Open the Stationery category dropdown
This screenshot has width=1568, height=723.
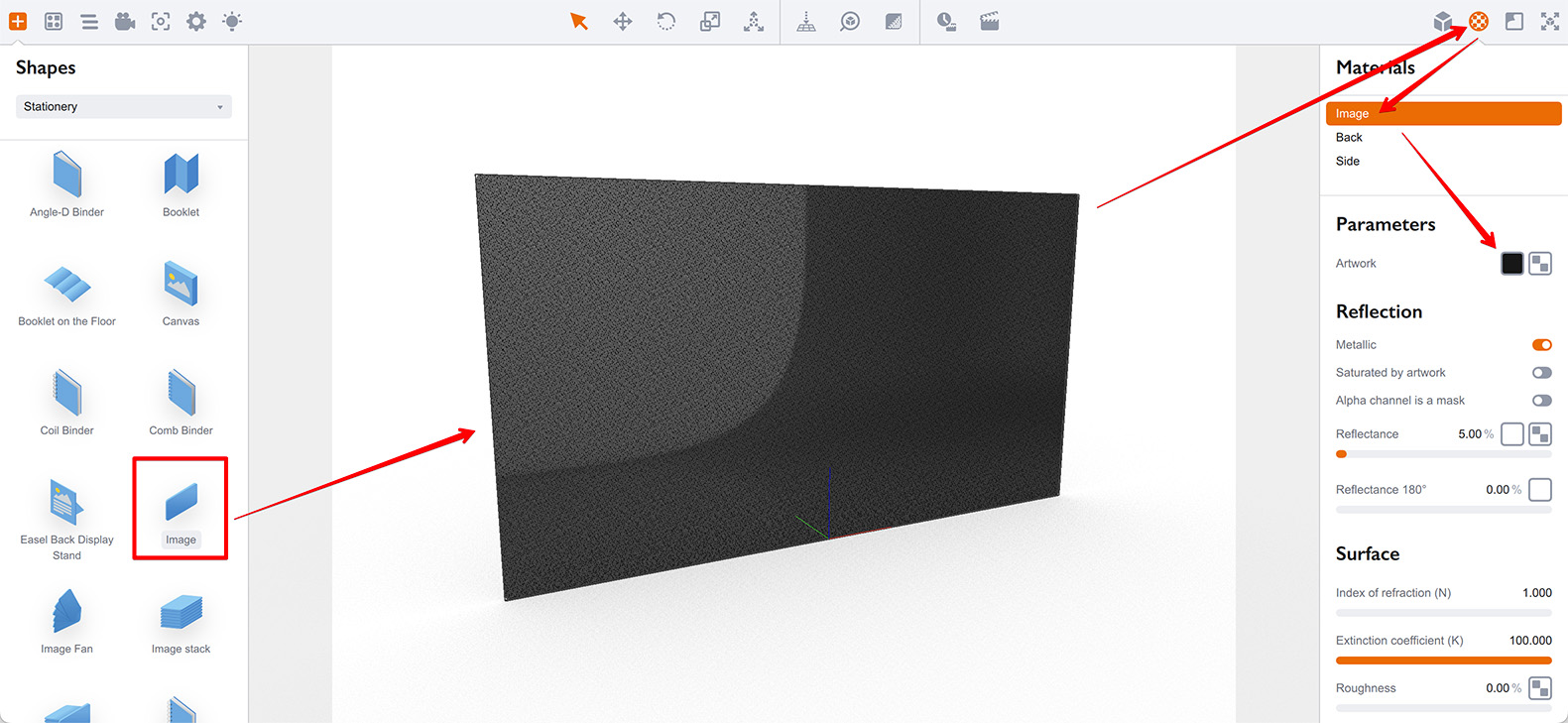point(124,106)
